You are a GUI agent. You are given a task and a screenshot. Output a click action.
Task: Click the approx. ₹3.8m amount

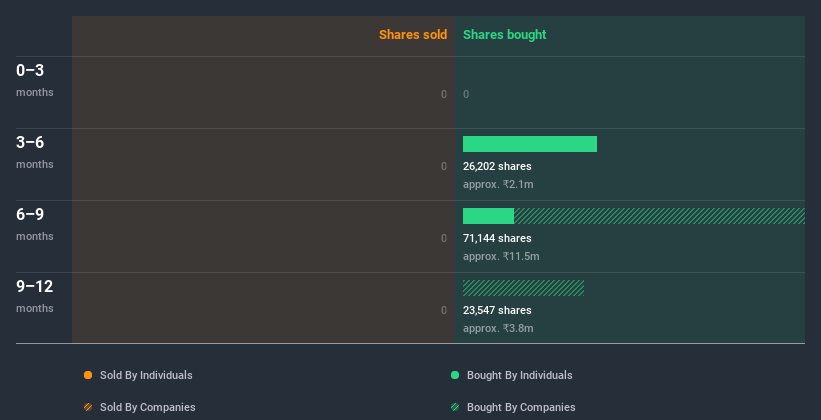[x=498, y=328]
